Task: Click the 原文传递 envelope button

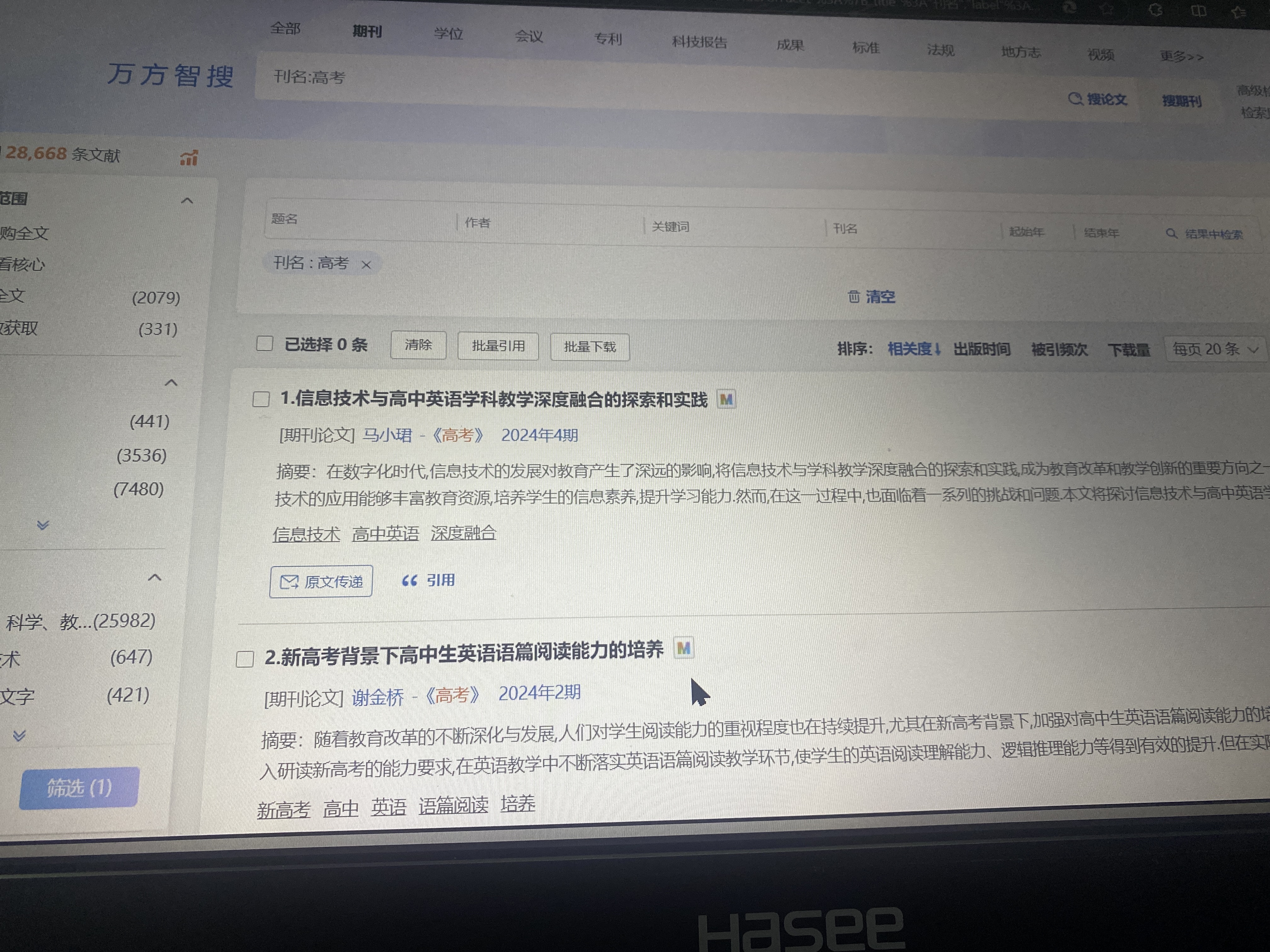Action: click(x=321, y=581)
